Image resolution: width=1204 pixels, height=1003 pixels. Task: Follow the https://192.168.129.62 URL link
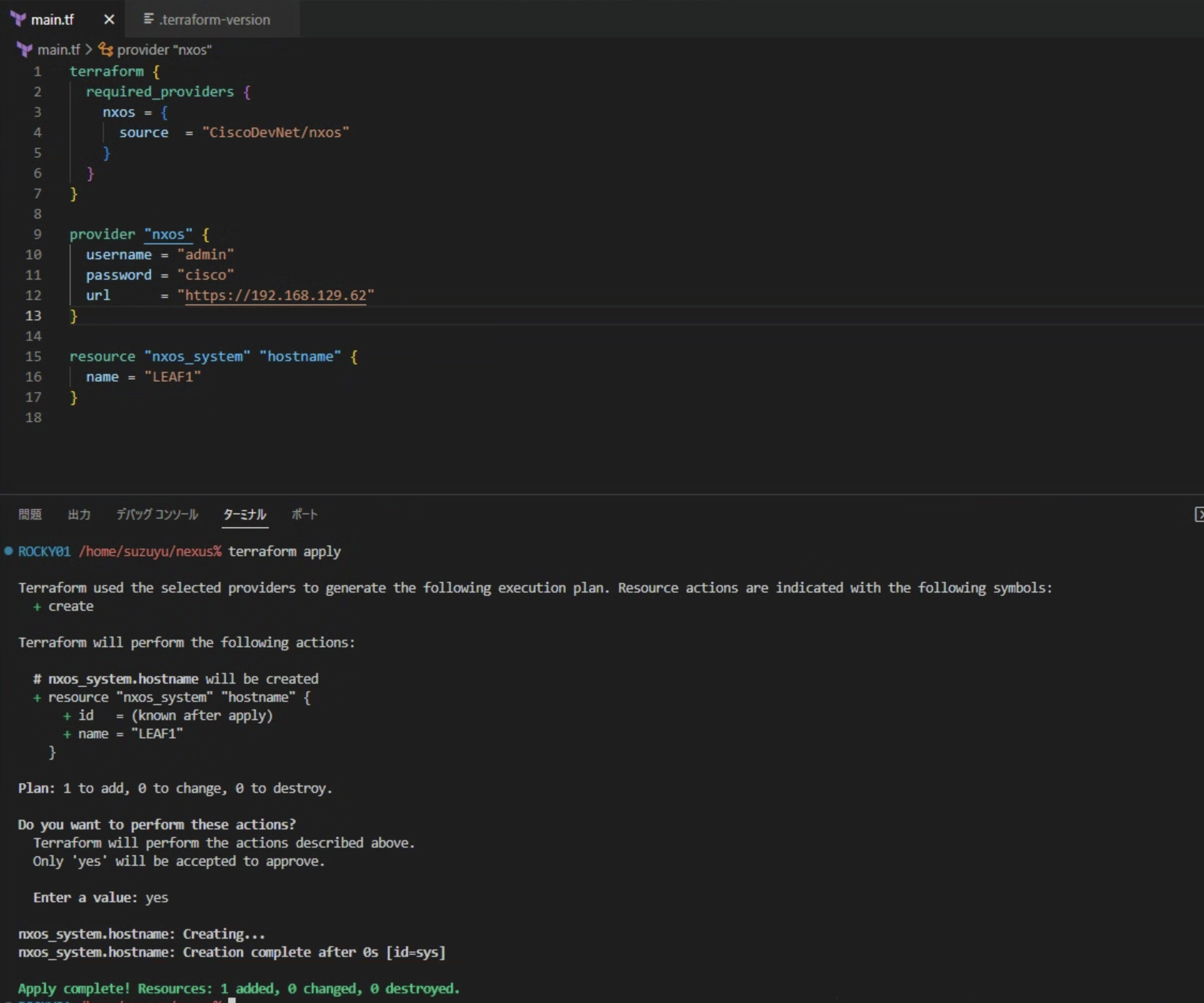click(275, 295)
